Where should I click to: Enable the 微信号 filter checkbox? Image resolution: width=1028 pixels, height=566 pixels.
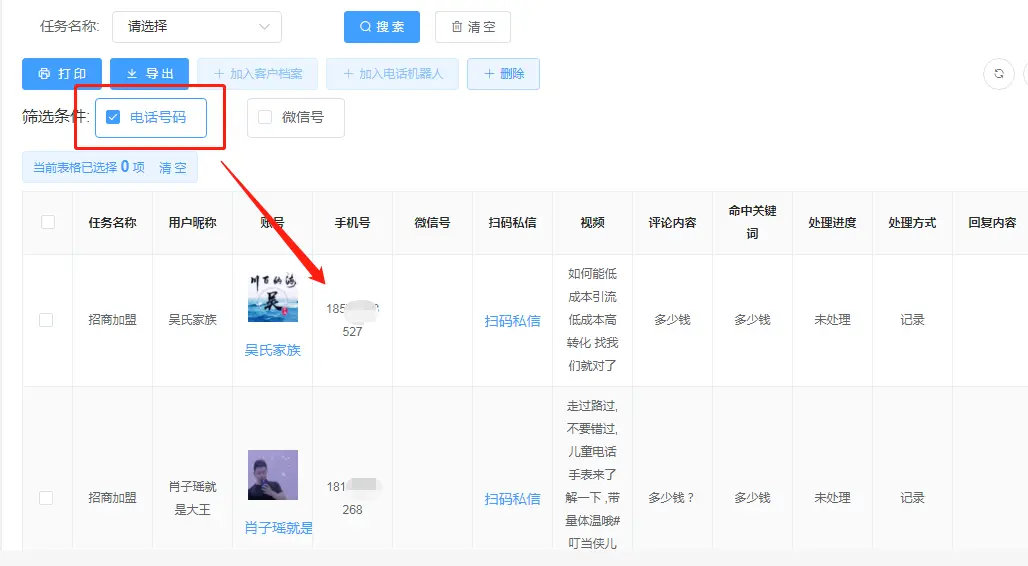point(265,118)
